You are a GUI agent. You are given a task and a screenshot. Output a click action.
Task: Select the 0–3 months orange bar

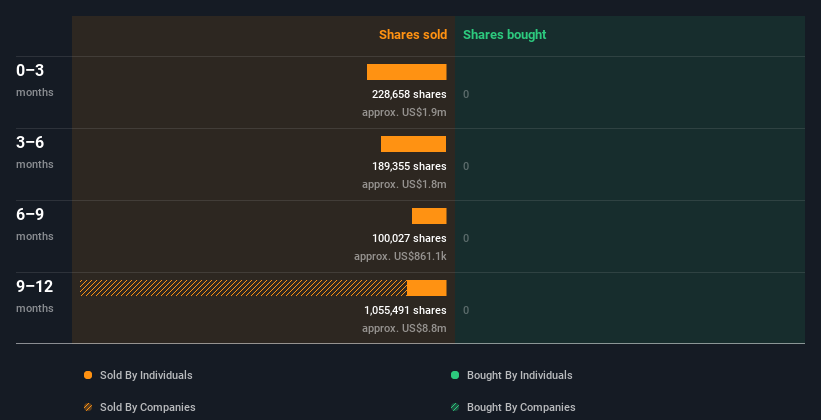(406, 72)
